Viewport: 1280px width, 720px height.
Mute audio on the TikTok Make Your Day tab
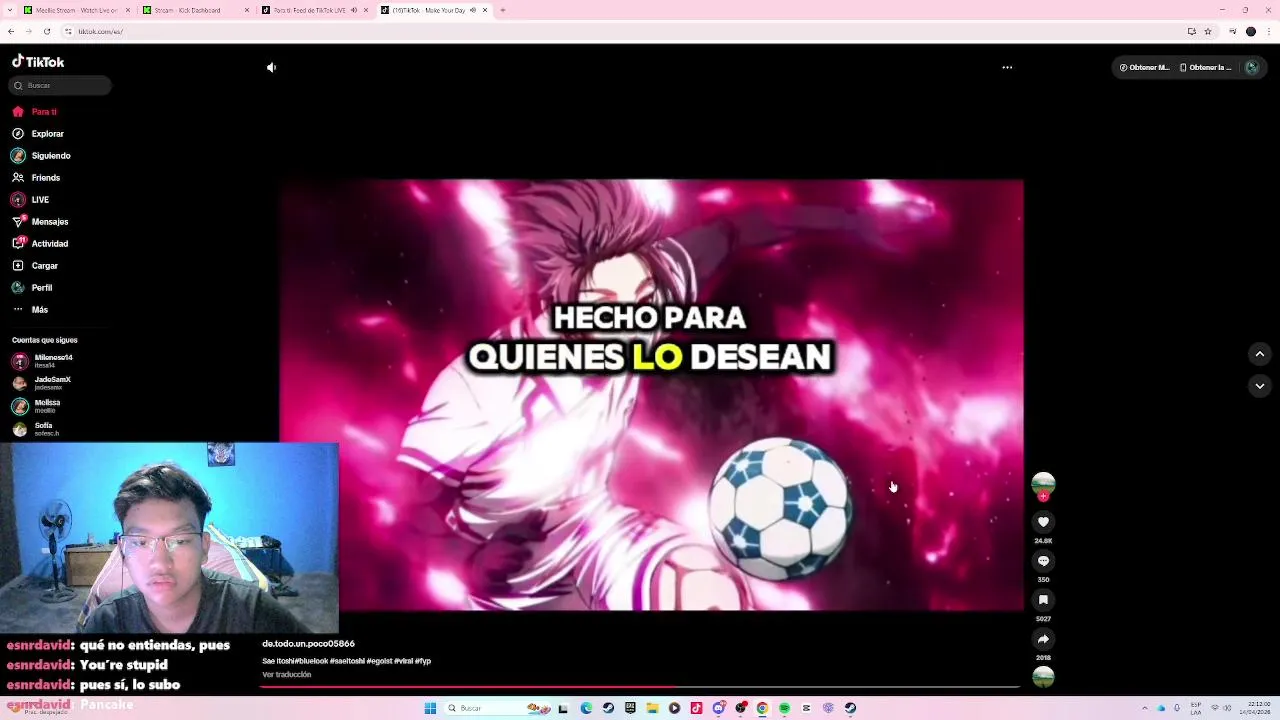[x=473, y=10]
